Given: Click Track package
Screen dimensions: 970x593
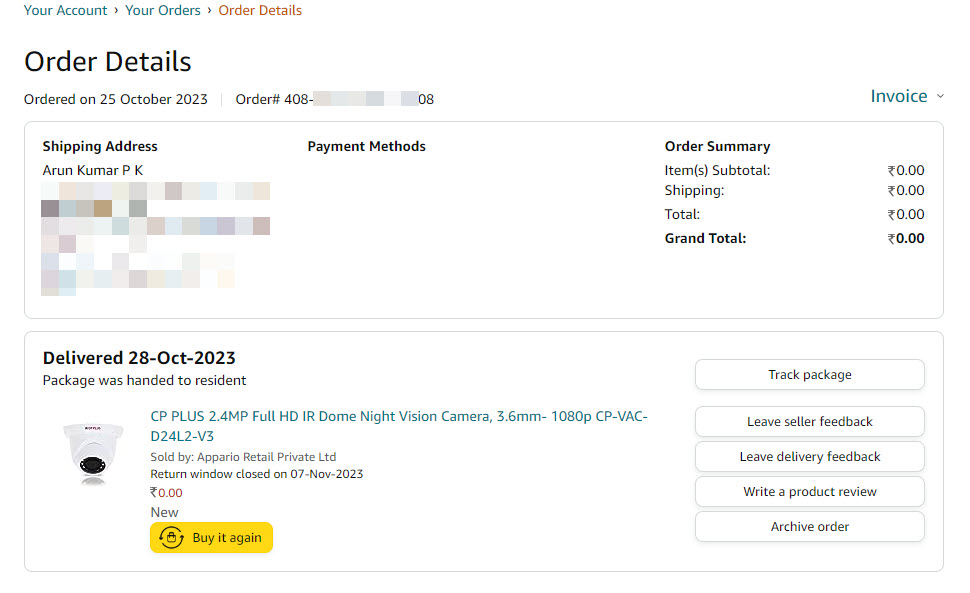Looking at the screenshot, I should pyautogui.click(x=809, y=374).
